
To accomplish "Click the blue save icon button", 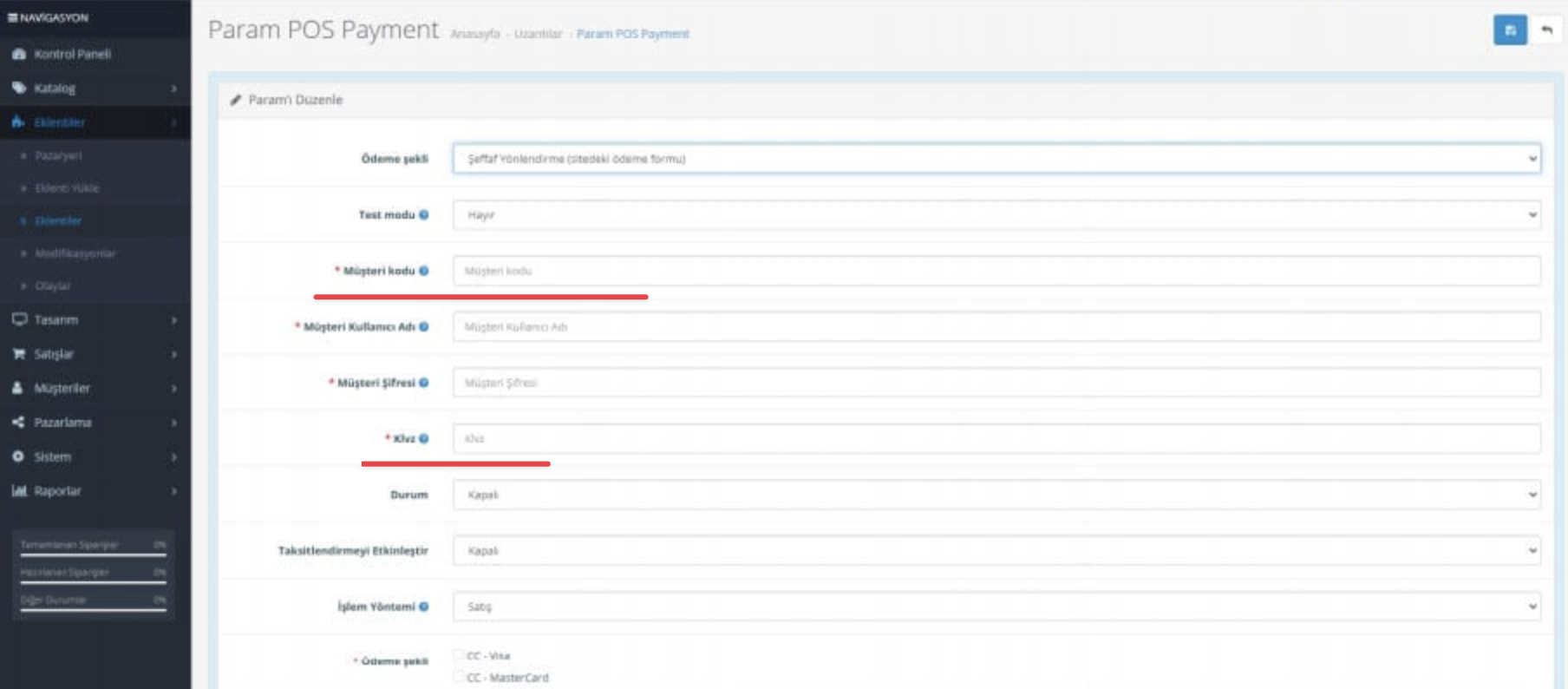I will click(1509, 30).
